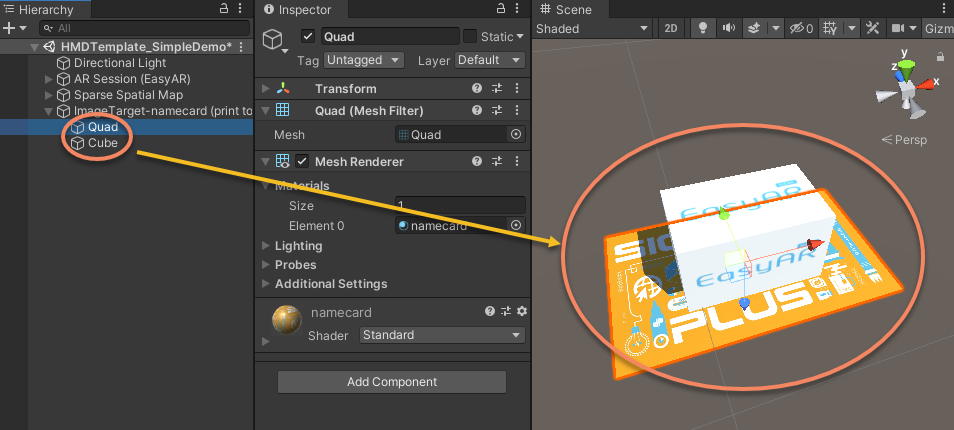Image resolution: width=954 pixels, height=430 pixels.
Task: Open Transform component help icon
Action: pyautogui.click(x=477, y=89)
